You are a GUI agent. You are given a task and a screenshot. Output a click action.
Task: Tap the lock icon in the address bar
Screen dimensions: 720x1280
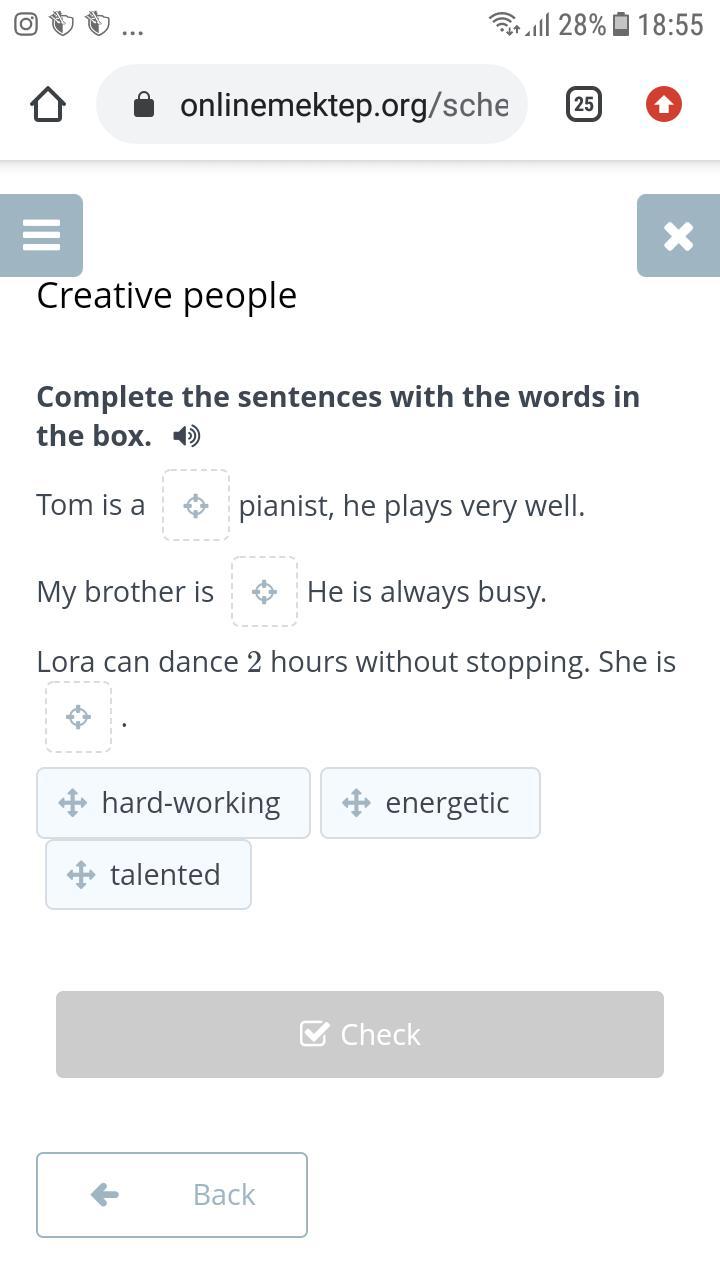tap(144, 105)
